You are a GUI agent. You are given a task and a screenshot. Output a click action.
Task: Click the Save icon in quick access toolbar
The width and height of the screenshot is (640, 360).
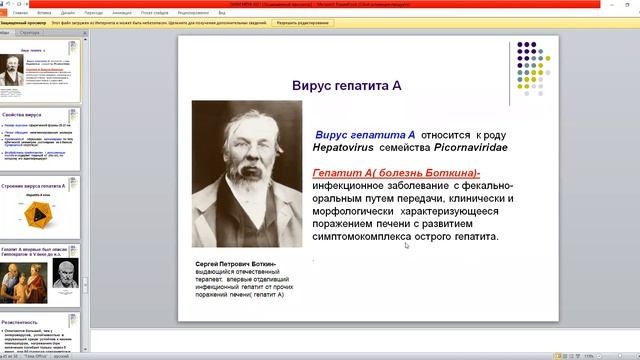point(2,4)
